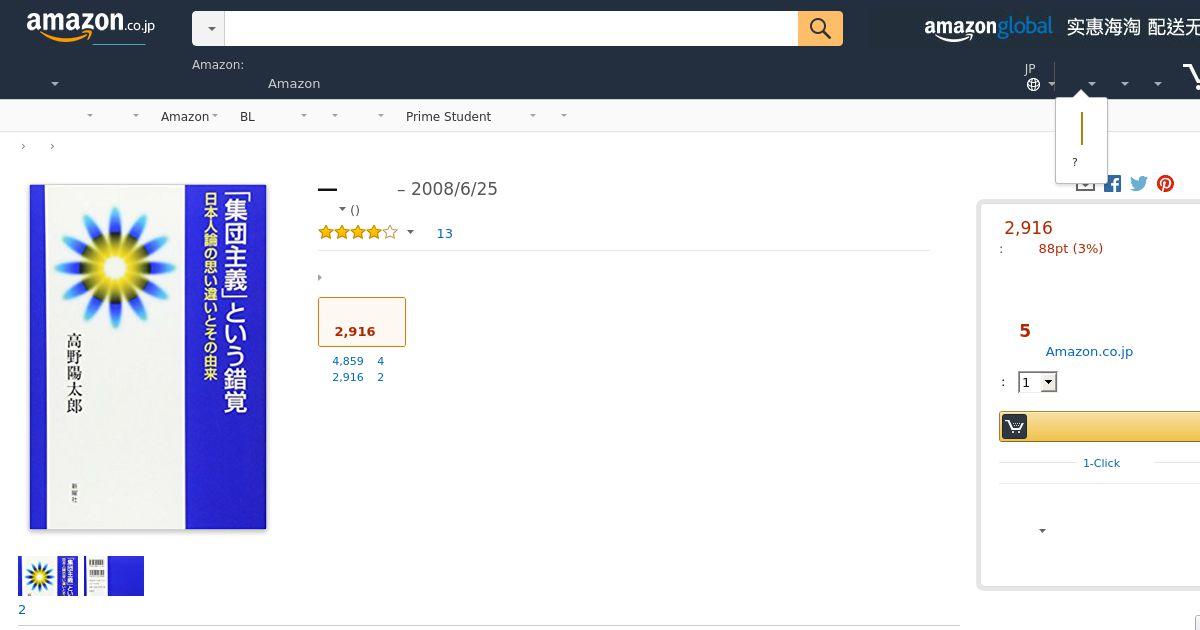The width and height of the screenshot is (1200, 630).
Task: Open Prime Student navigation item
Action: pyautogui.click(x=448, y=116)
